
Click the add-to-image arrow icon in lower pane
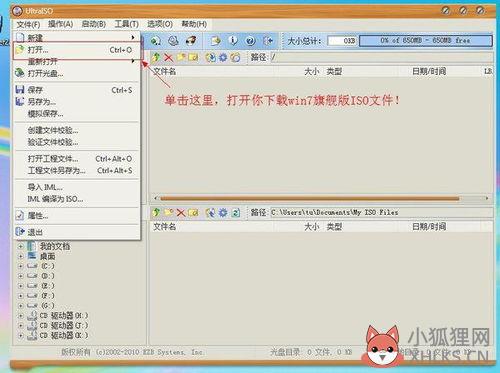[x=210, y=213]
